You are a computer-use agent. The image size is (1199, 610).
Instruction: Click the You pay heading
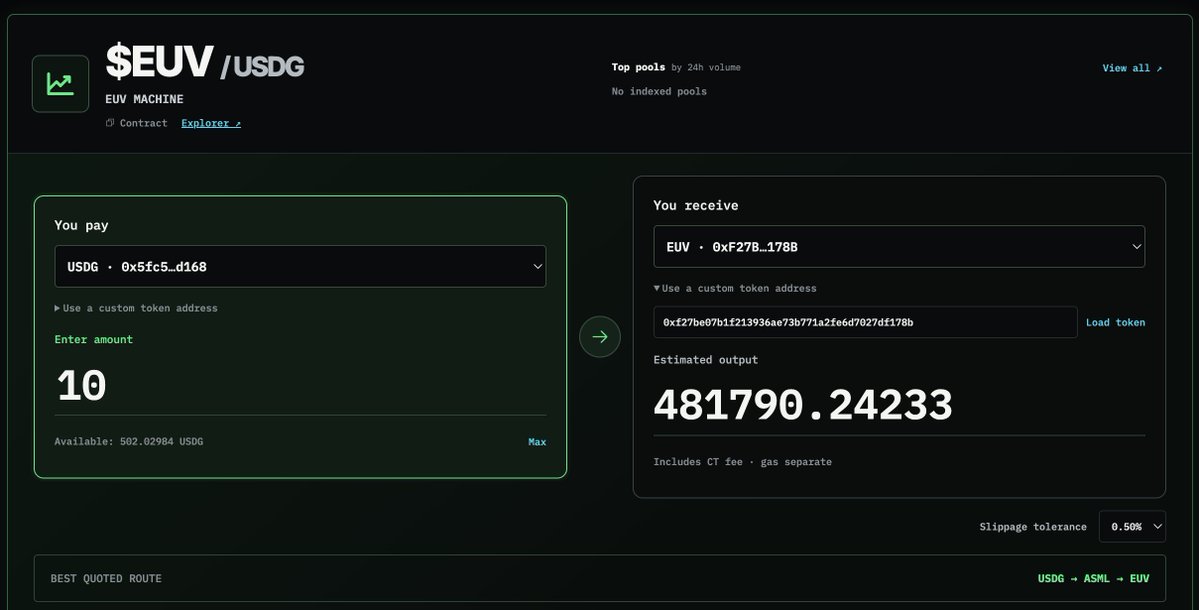(81, 226)
